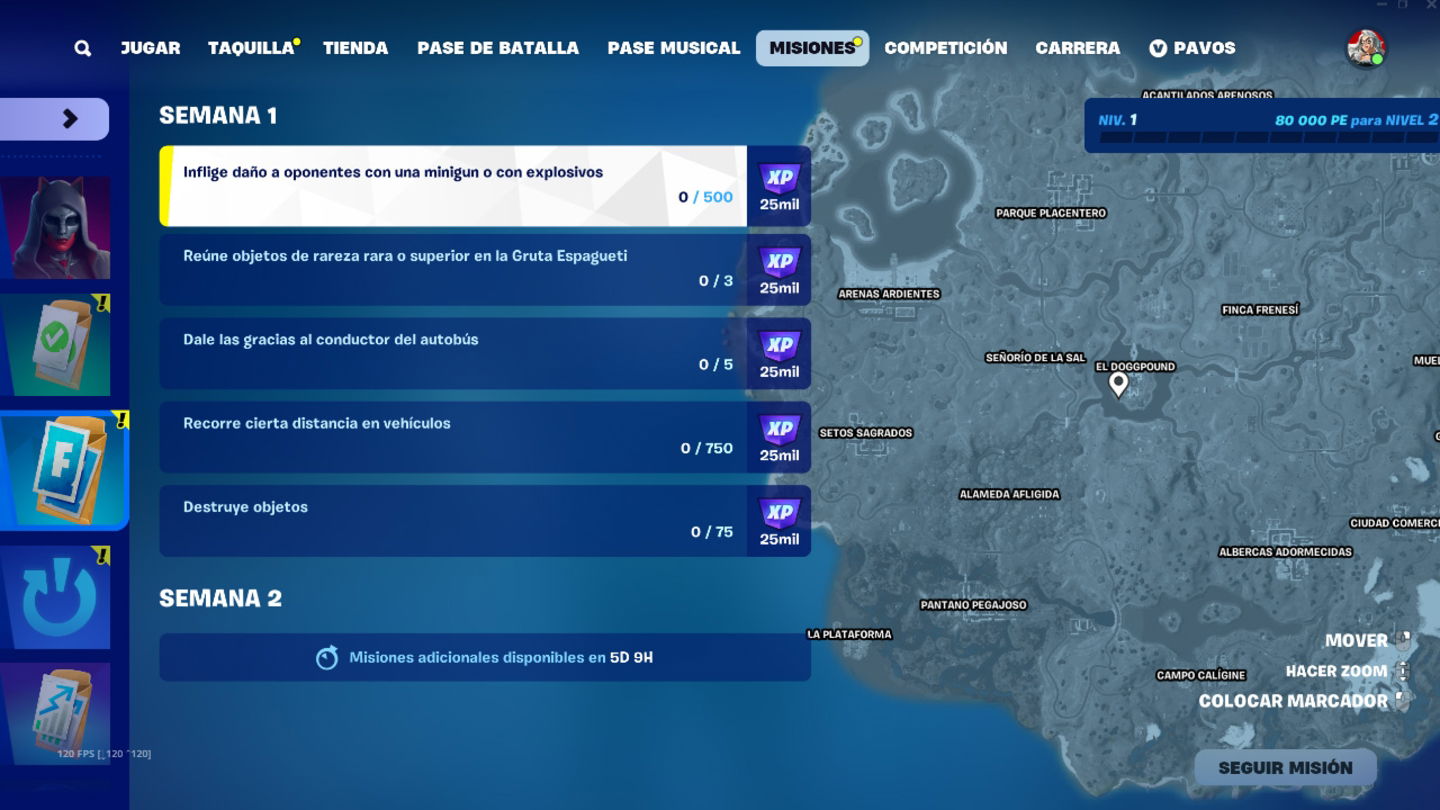Image resolution: width=1440 pixels, height=810 pixels.
Task: Click the level XP progress bar
Action: point(1268,138)
